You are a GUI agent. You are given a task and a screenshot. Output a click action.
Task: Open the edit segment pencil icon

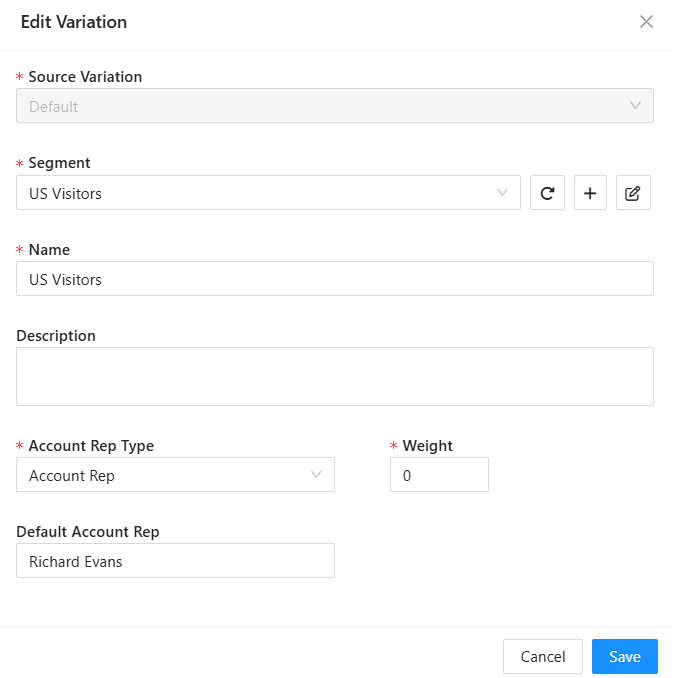[x=633, y=193]
